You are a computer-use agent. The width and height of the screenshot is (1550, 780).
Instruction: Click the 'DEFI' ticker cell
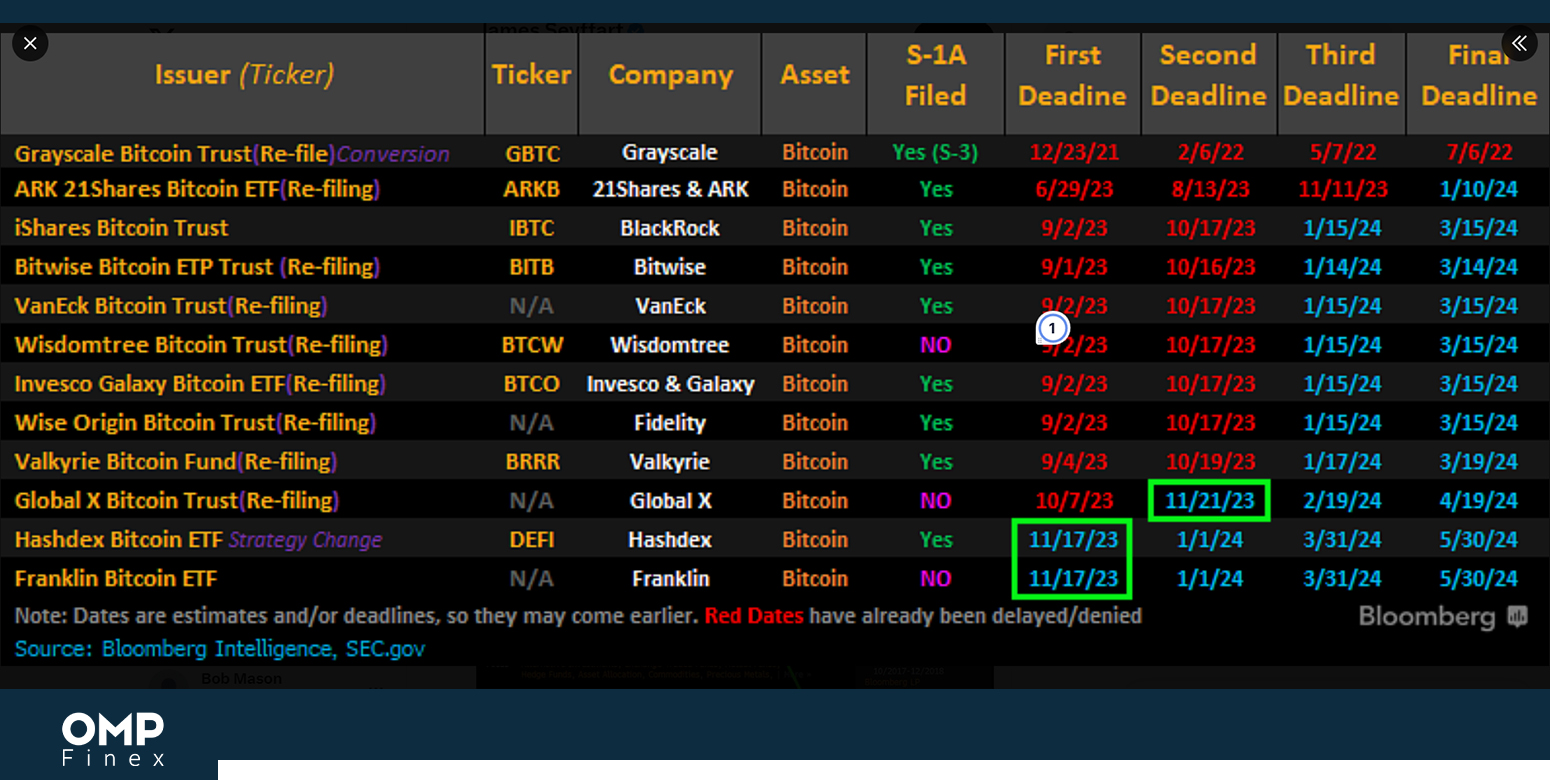pyautogui.click(x=532, y=540)
